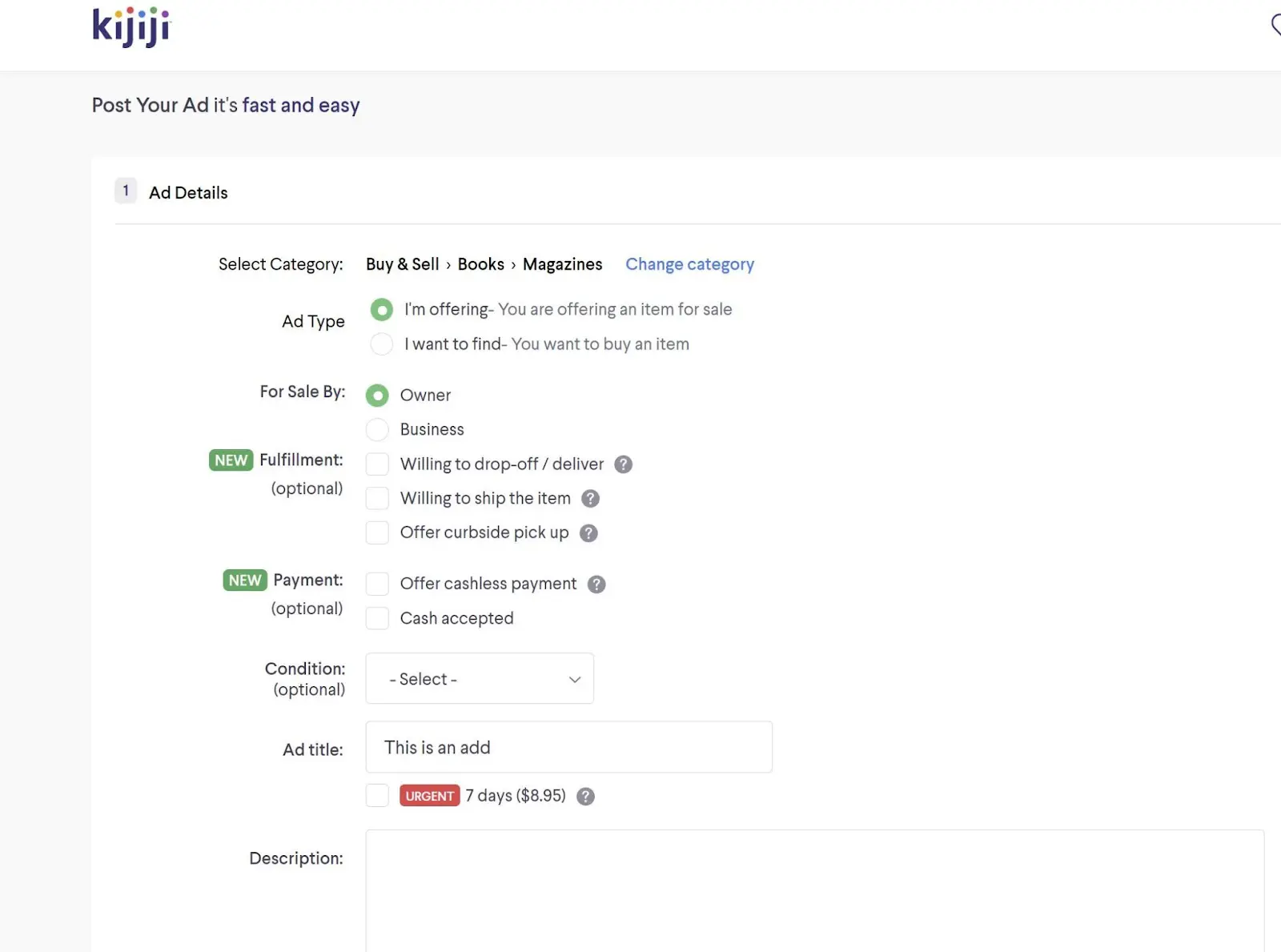Show help for Urgent 7 days option
The width and height of the screenshot is (1281, 952).
click(x=586, y=797)
